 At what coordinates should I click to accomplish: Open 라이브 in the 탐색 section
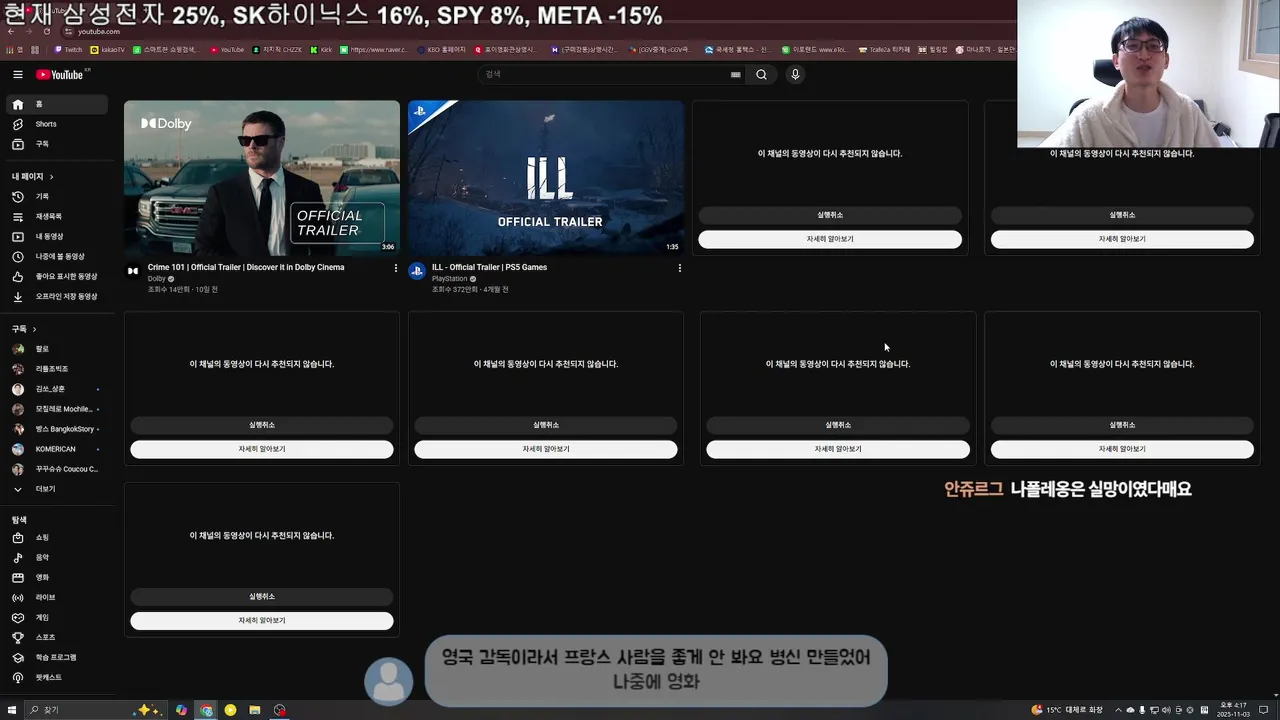(56, 597)
